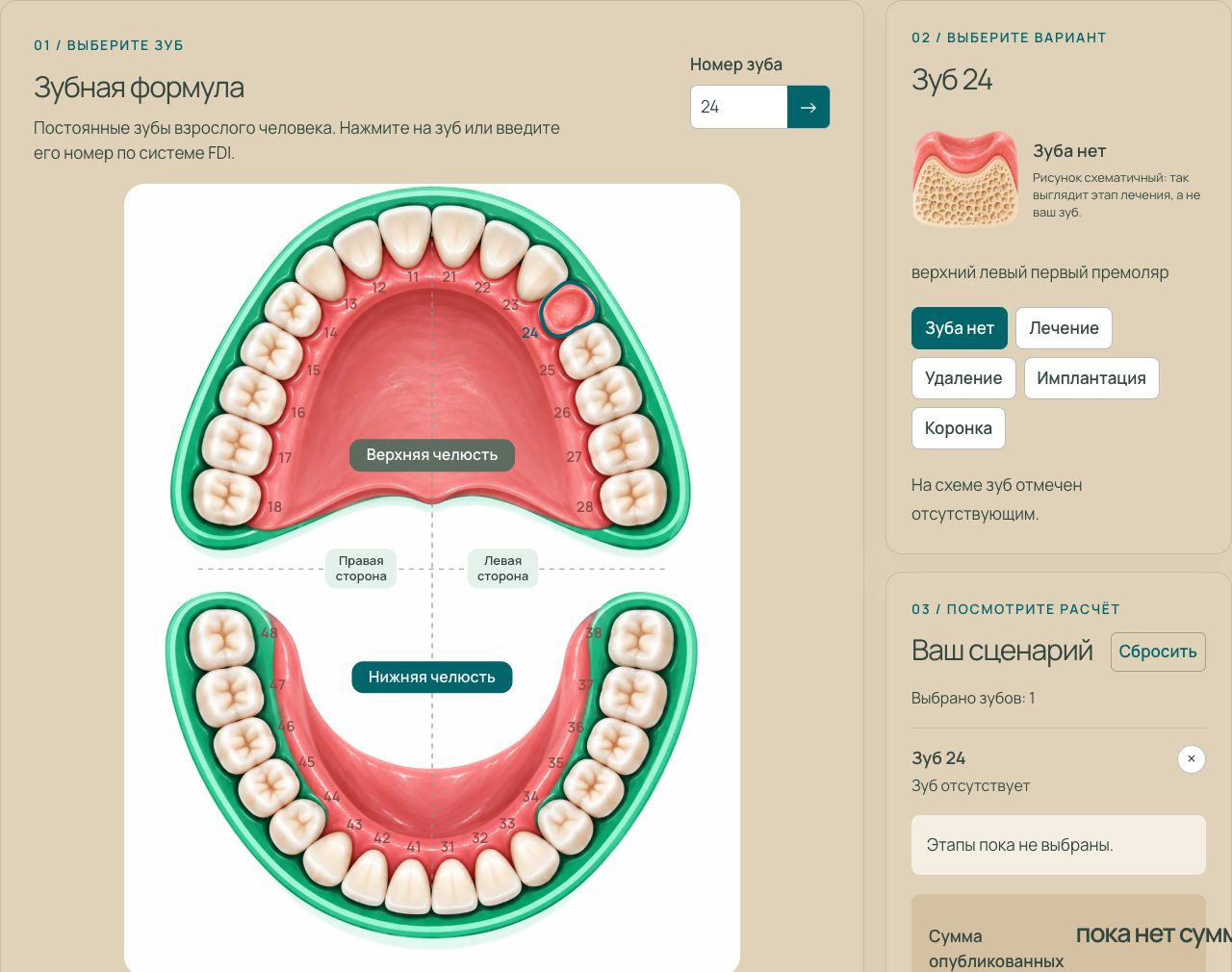The width and height of the screenshot is (1232, 972).
Task: Pick upper molar 26 on the chart
Action: [608, 395]
